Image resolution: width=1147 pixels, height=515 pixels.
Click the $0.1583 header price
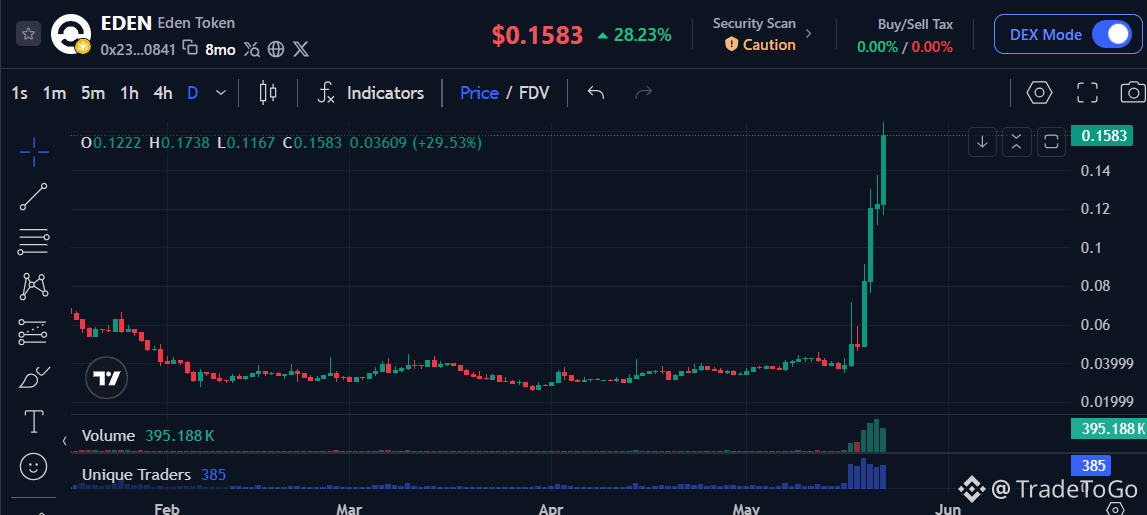pos(537,34)
